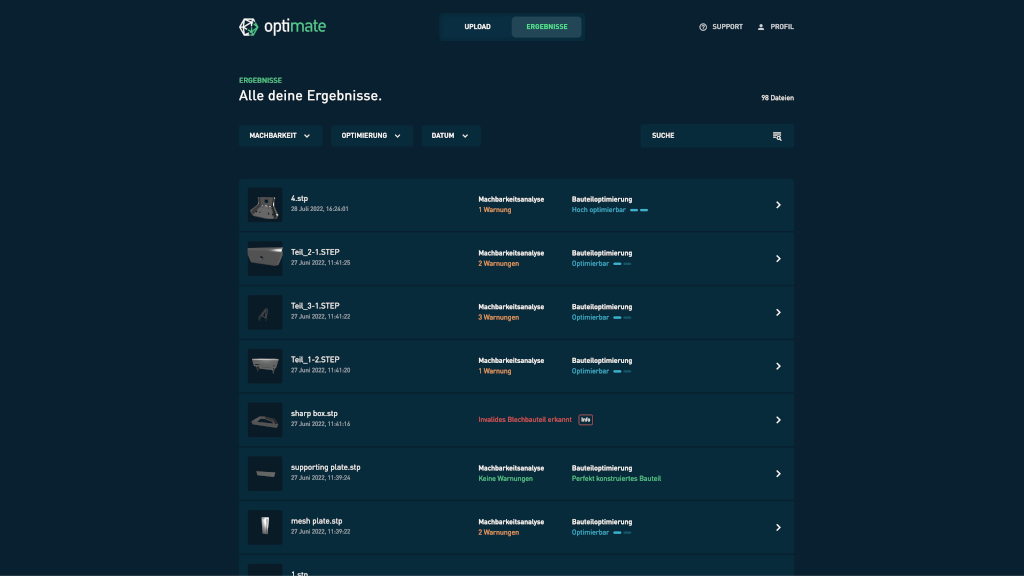Open details arrow for supporting plate.stp
1024x576 pixels.
tap(778, 473)
